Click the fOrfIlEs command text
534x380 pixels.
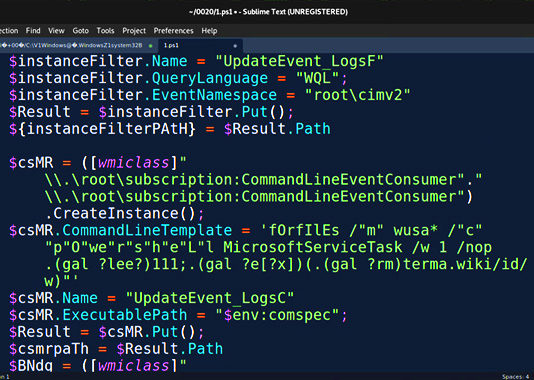click(x=304, y=231)
